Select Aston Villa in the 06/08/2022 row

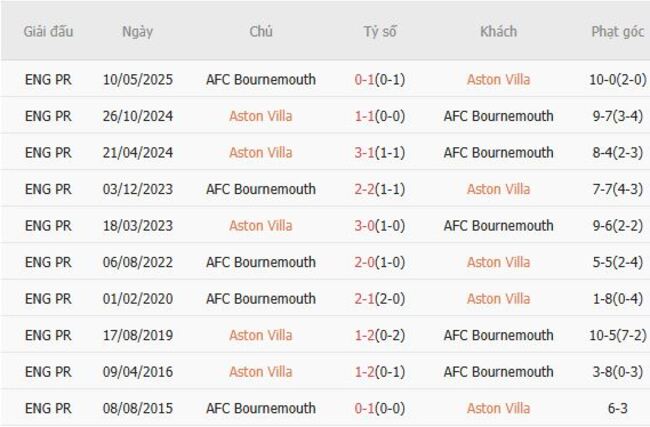[498, 262]
